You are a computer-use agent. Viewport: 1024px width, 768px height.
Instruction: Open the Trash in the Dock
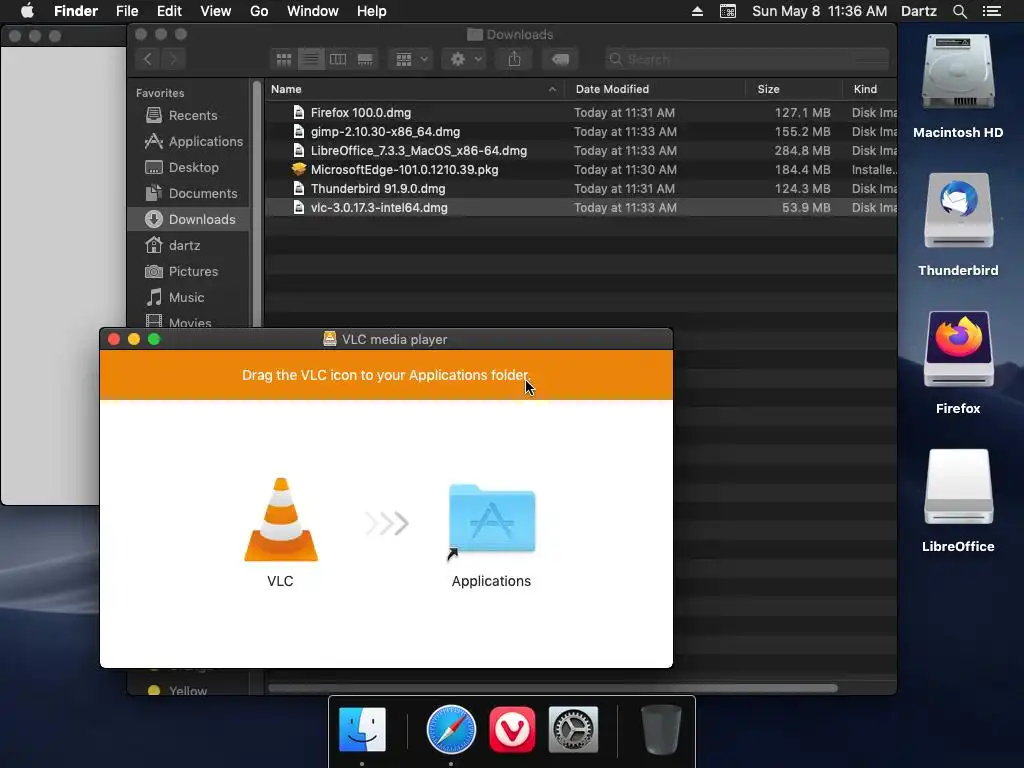point(661,729)
